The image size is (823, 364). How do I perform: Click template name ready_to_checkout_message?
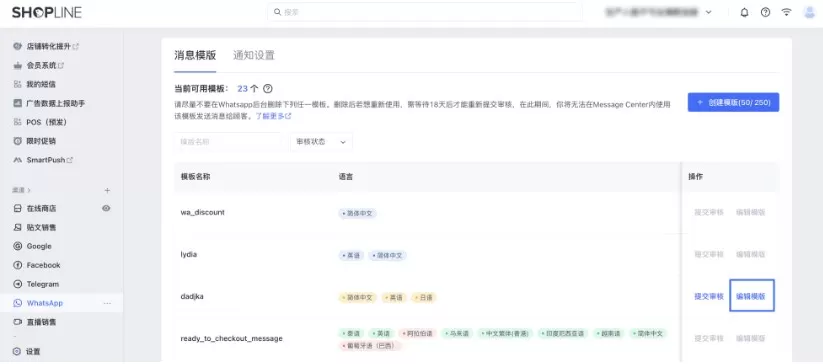point(231,338)
